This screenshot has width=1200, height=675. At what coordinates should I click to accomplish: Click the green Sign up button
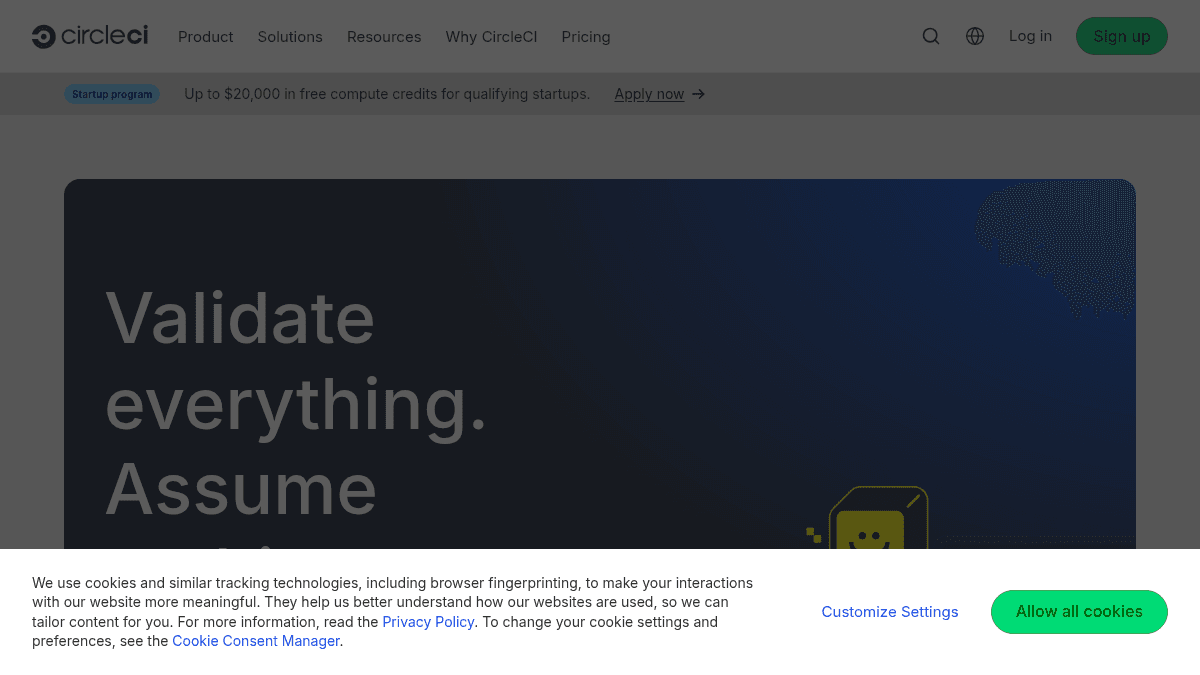(1122, 36)
